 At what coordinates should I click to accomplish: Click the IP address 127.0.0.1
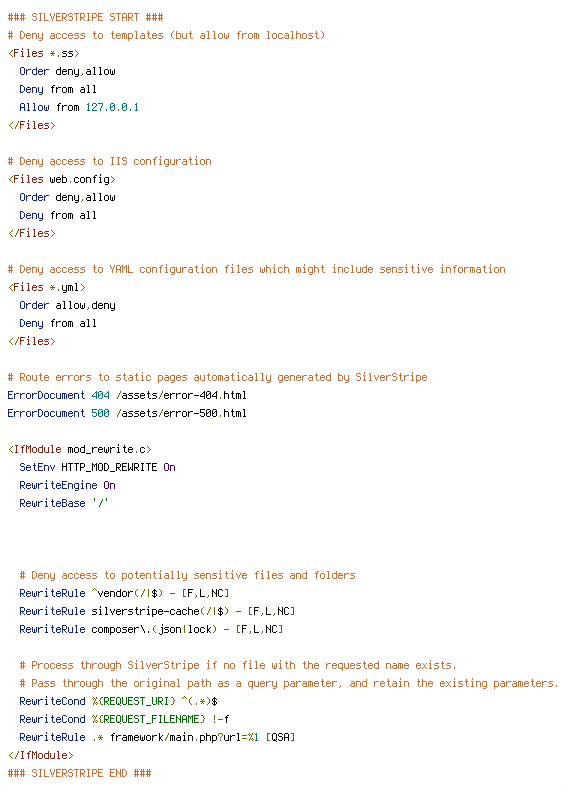[x=112, y=107]
